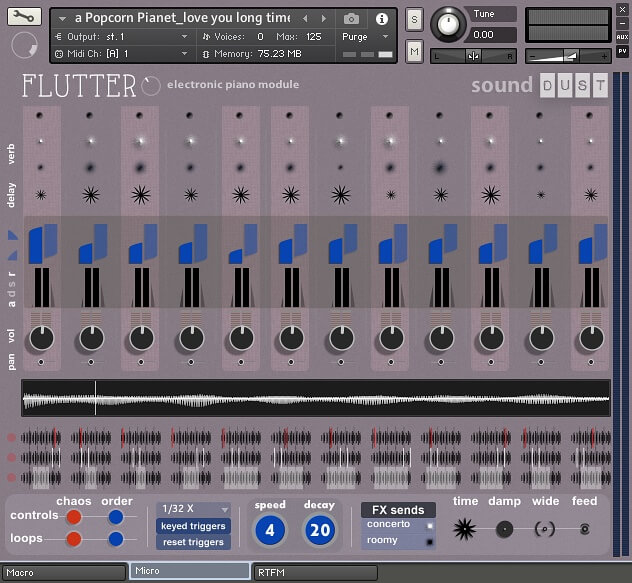The image size is (632, 583).
Task: Click the PV button
Action: (622, 51)
